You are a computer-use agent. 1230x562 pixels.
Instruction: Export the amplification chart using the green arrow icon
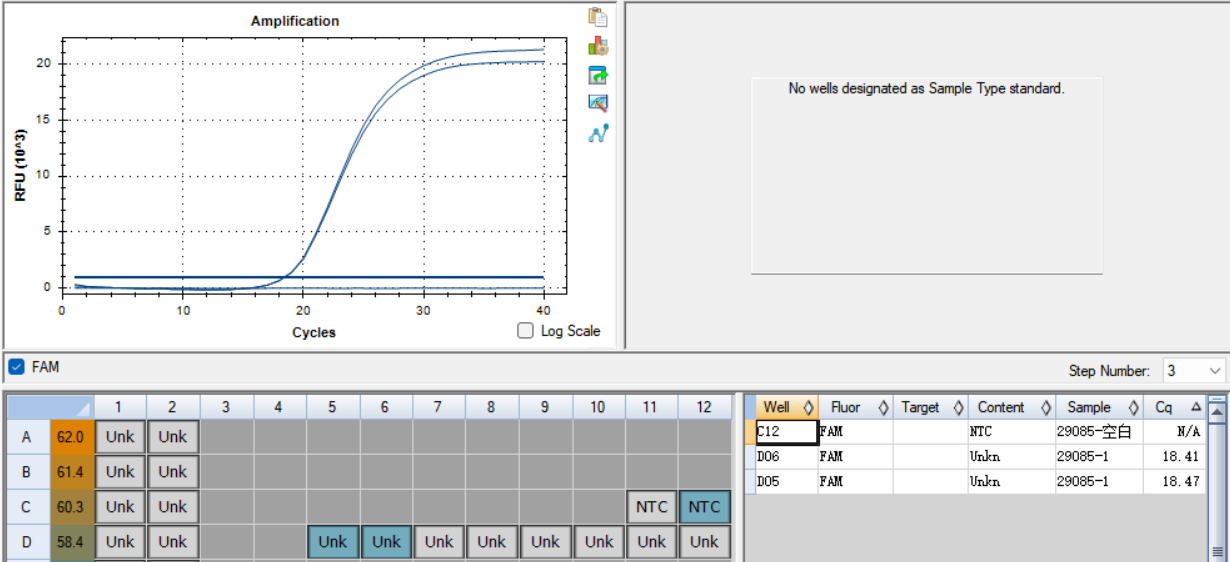click(x=598, y=75)
